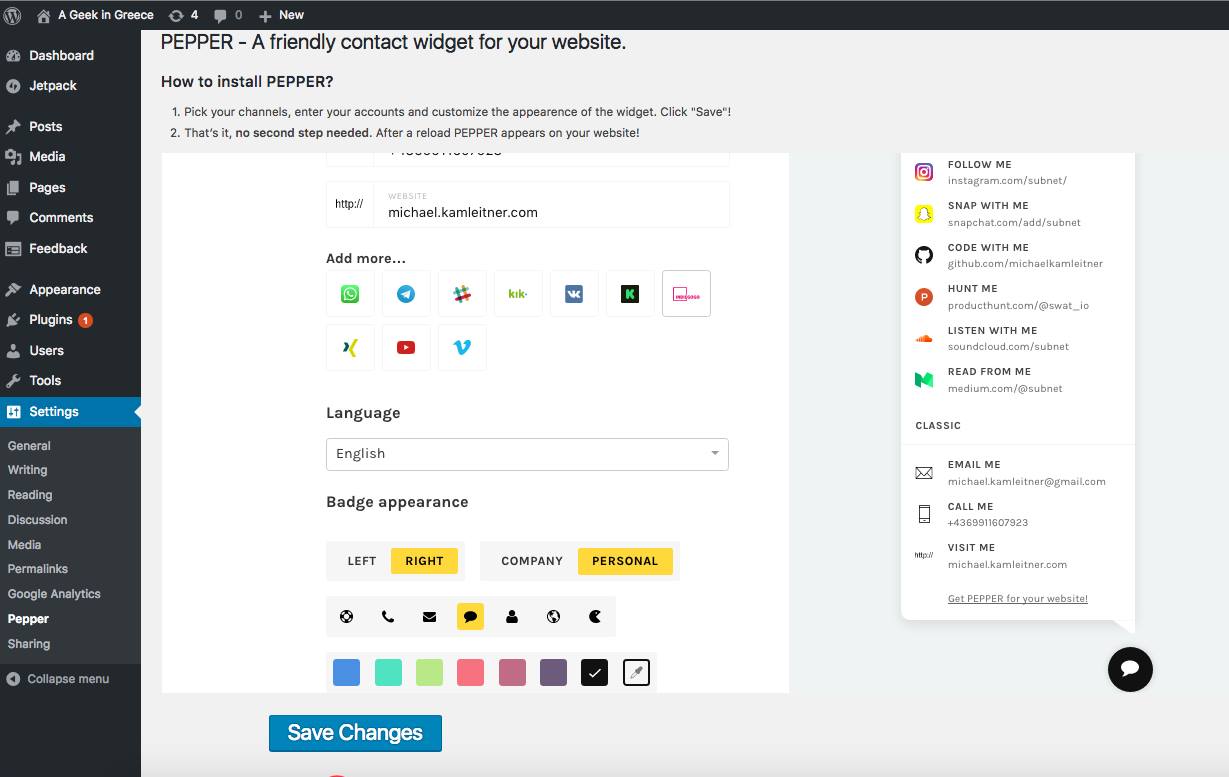Viewport: 1229px width, 777px height.
Task: Open the Pages menu
Action: point(47,187)
